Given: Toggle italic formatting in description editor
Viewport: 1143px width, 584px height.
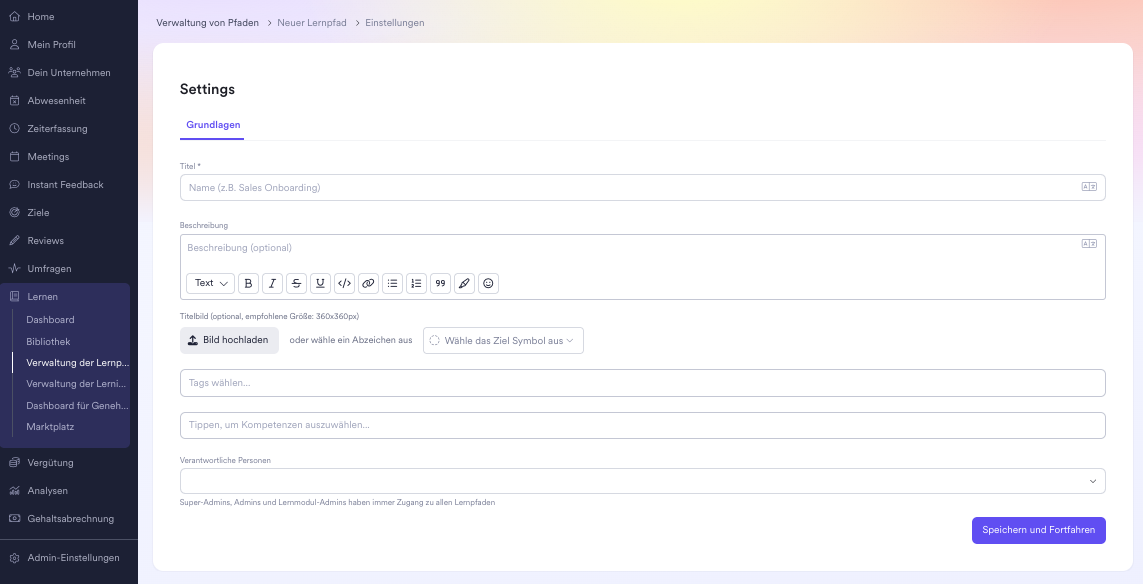Looking at the screenshot, I should 273,283.
